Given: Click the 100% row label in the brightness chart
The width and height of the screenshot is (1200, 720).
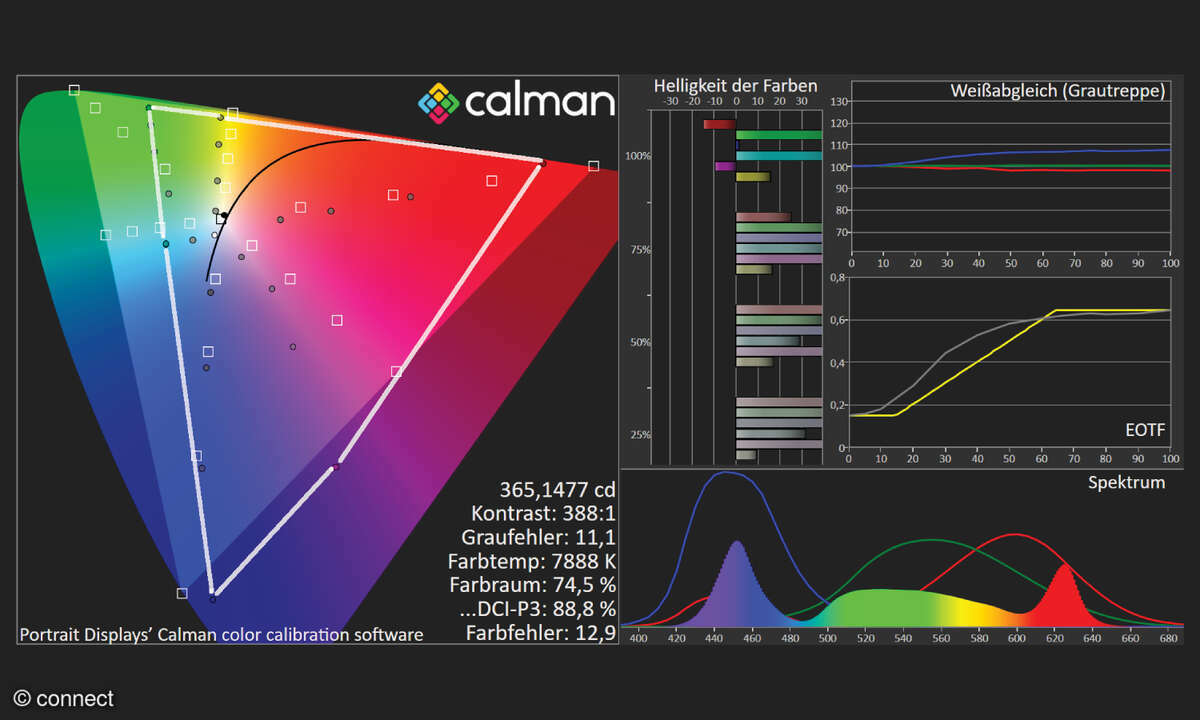Looking at the screenshot, I should tap(638, 157).
